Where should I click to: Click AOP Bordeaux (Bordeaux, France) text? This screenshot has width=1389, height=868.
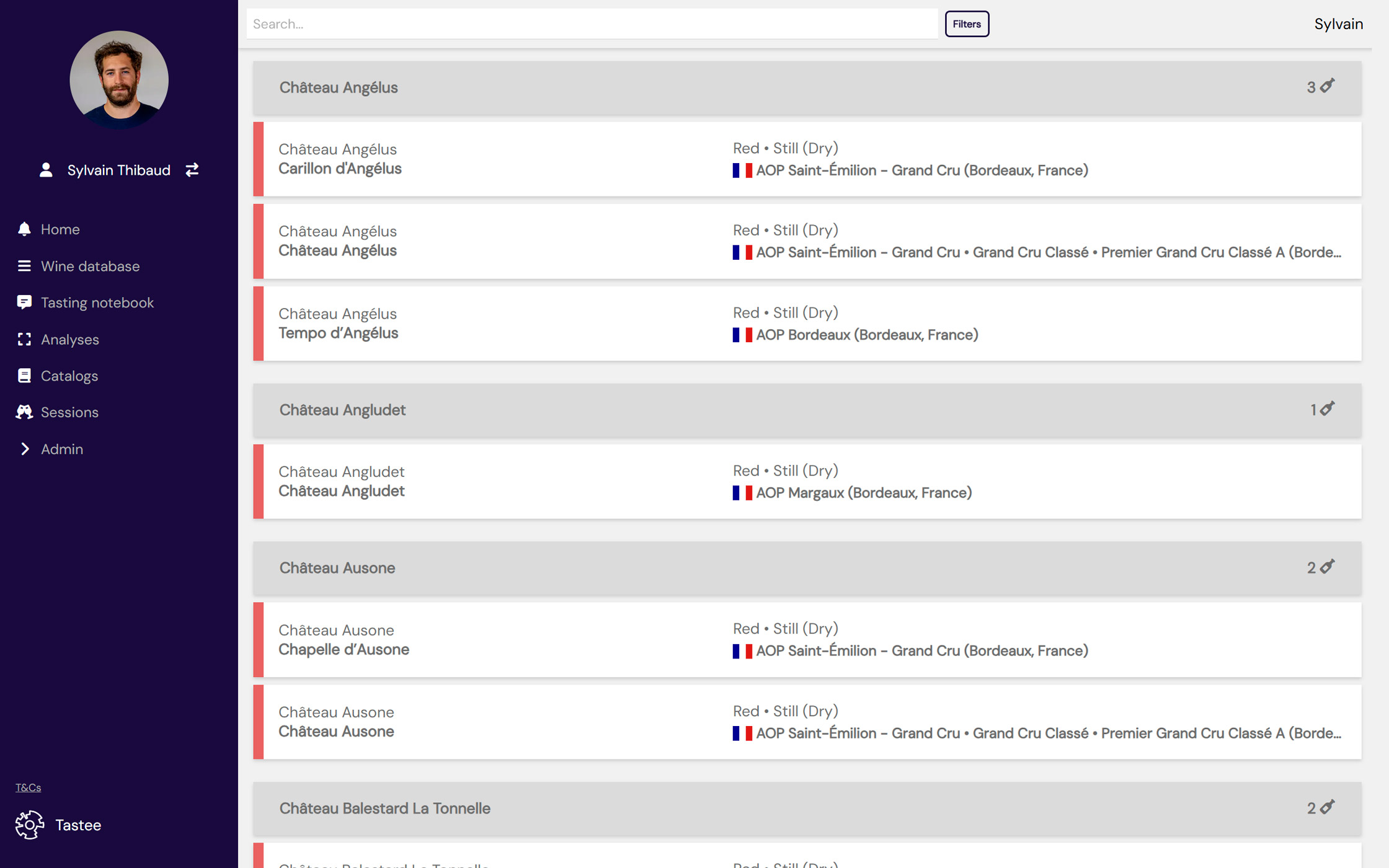867,335
